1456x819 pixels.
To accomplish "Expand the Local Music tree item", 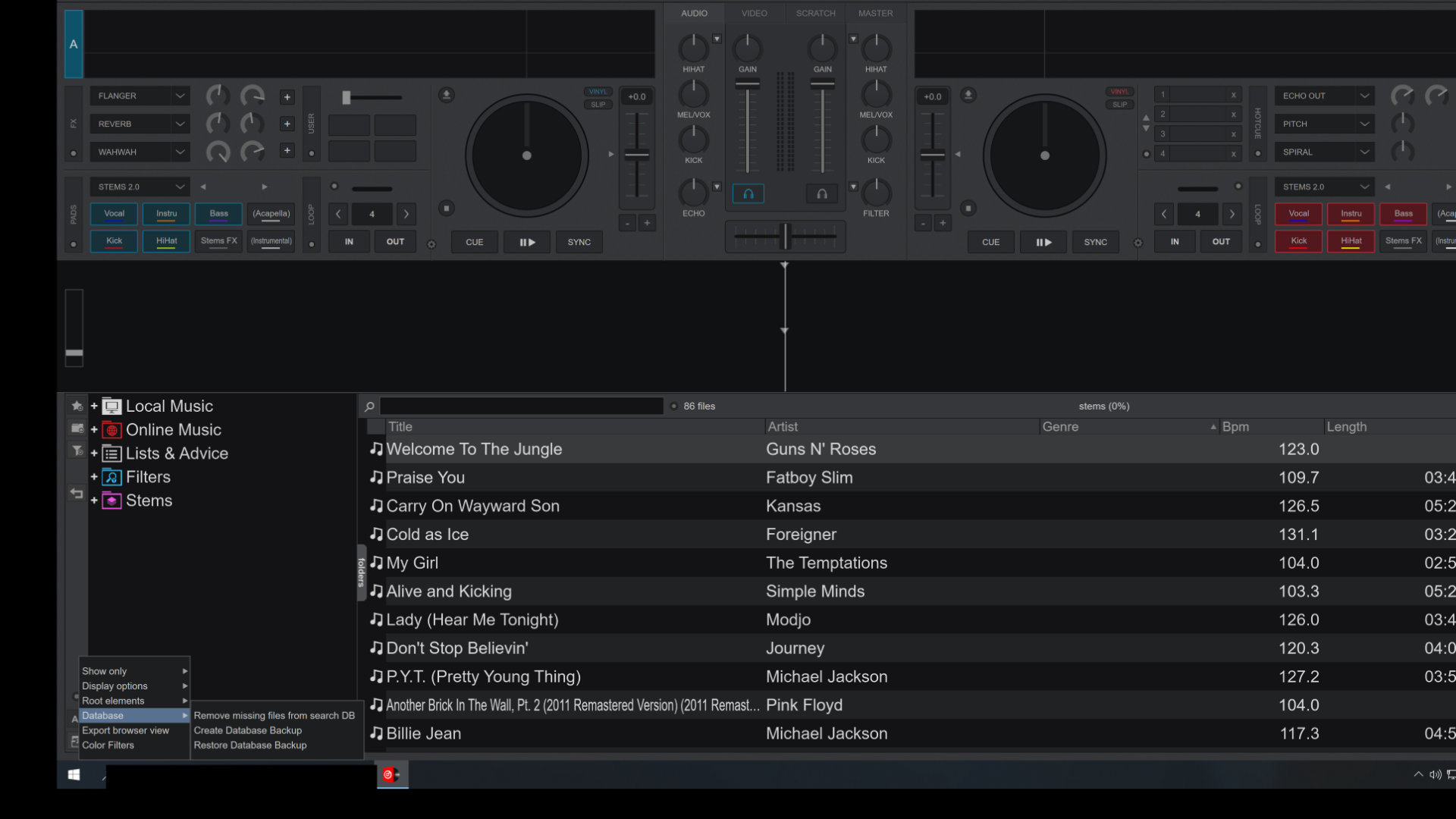I will pyautogui.click(x=93, y=406).
